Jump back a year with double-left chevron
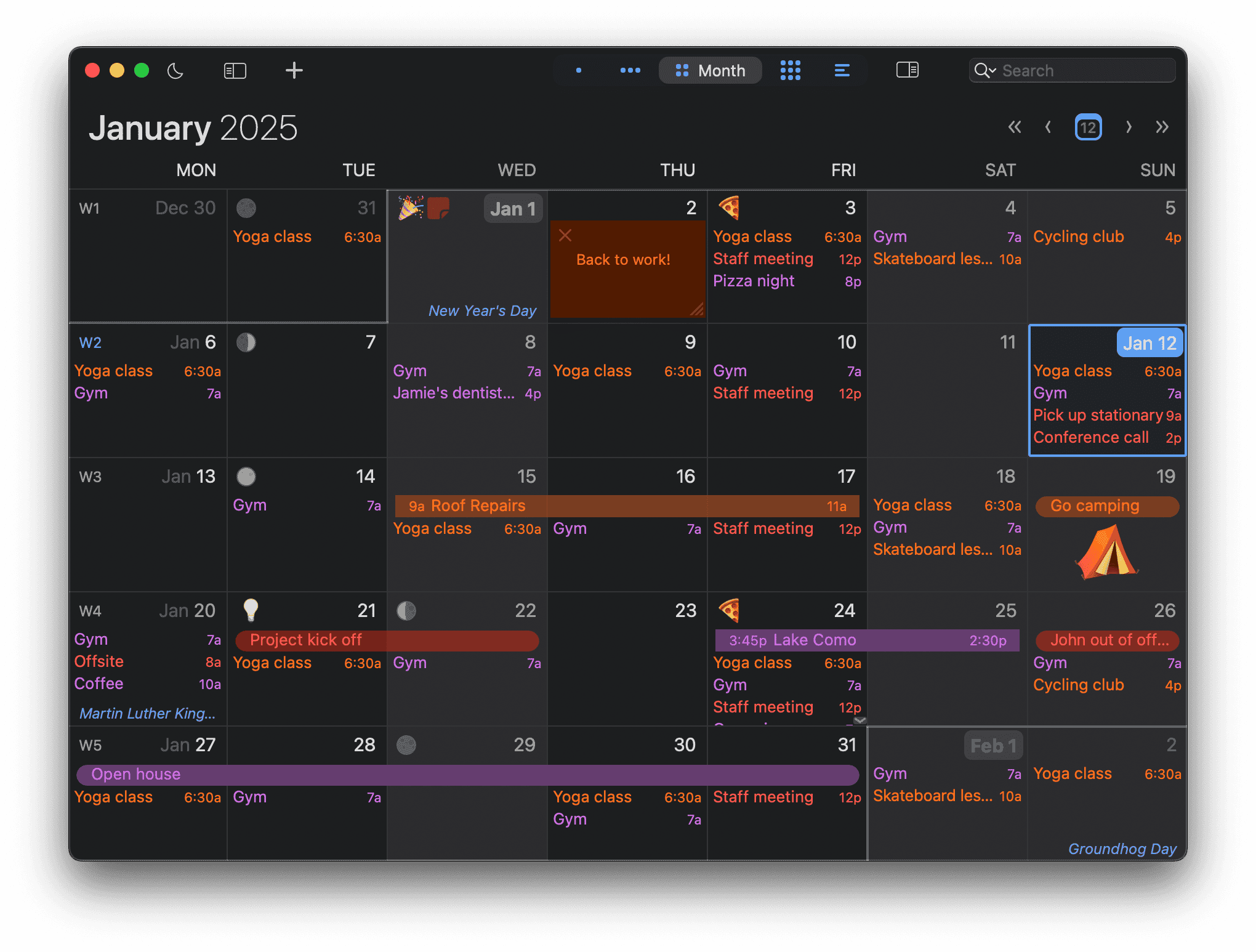 pos(1015,127)
